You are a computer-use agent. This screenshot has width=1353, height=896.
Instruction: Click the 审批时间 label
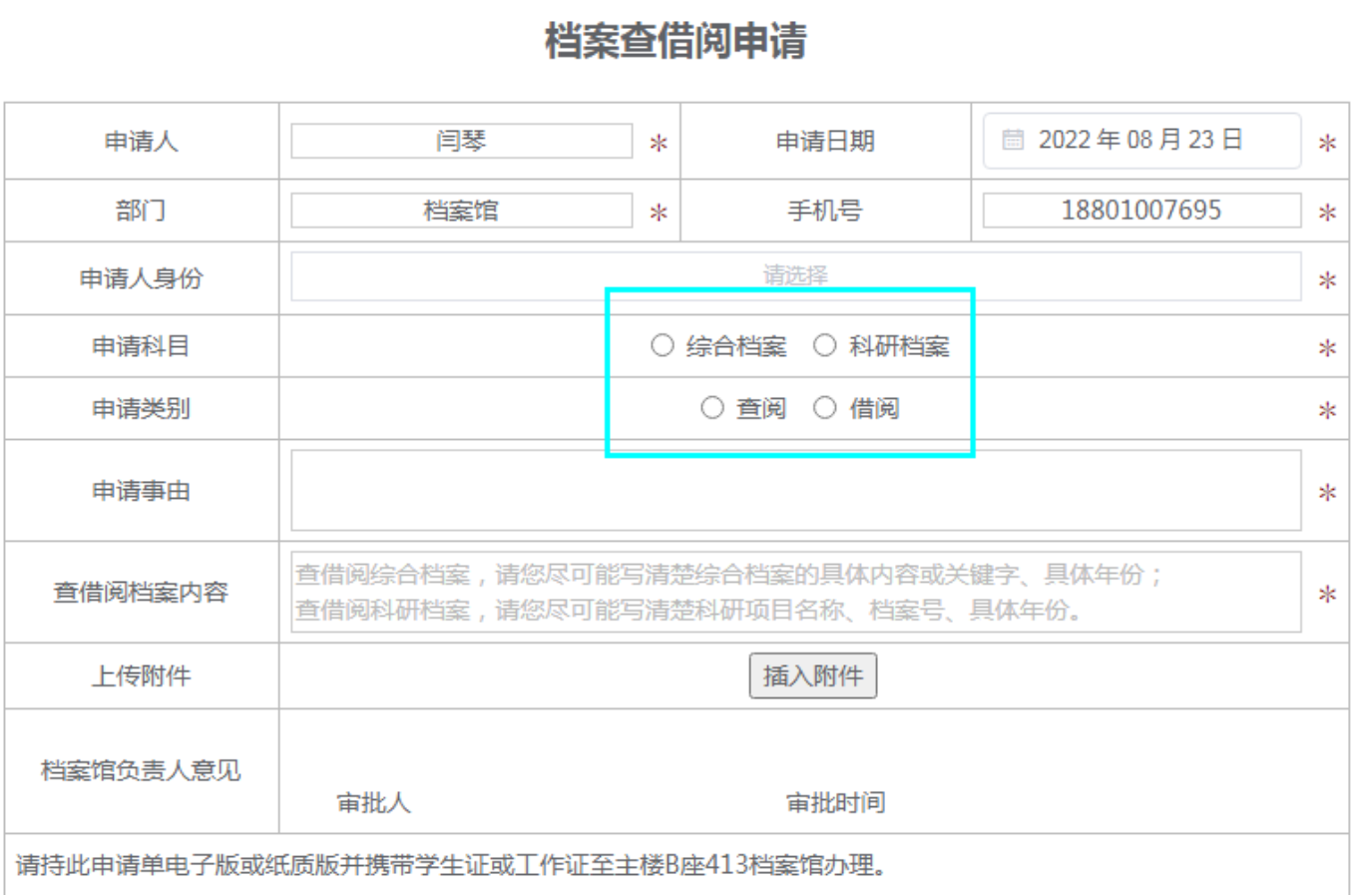pos(835,802)
